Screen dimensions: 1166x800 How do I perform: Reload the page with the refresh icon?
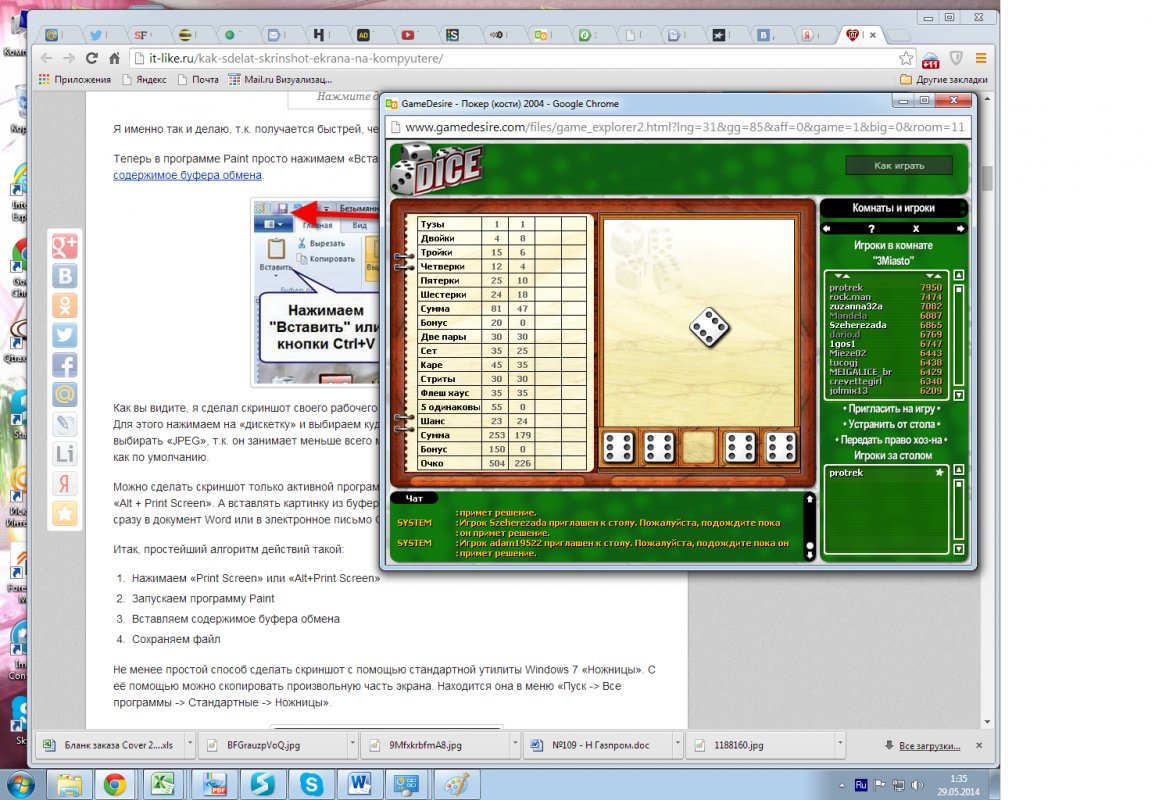click(x=92, y=58)
